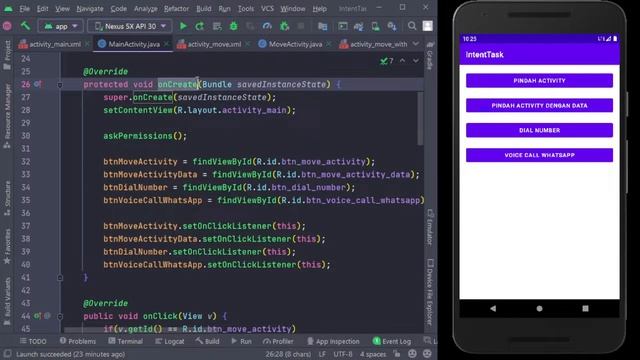Click the Attach Debugger to Android Process icon

[x=284, y=26]
